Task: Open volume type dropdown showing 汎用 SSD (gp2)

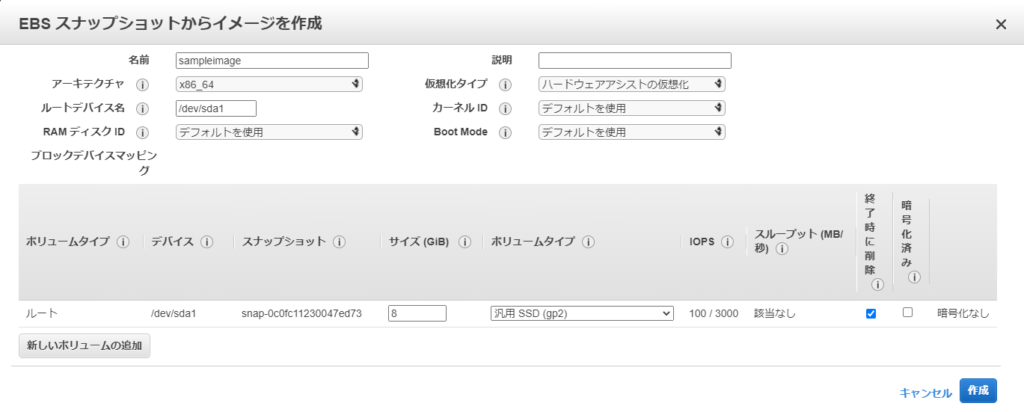Action: point(582,313)
